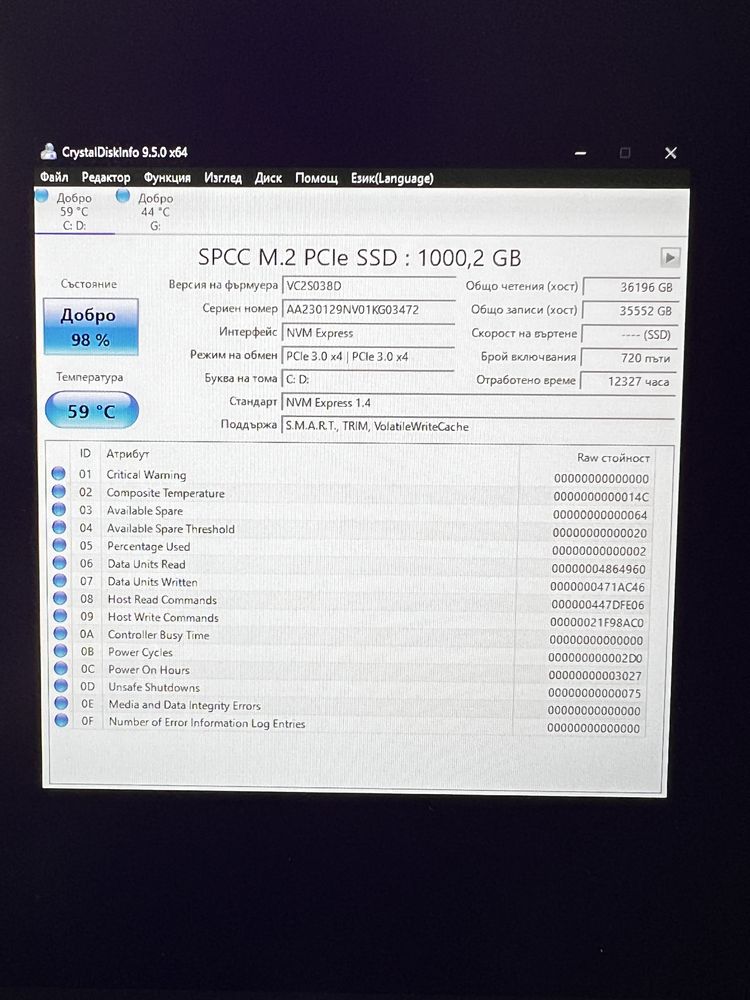Open the Помощ menu
This screenshot has width=750, height=1000.
316,178
